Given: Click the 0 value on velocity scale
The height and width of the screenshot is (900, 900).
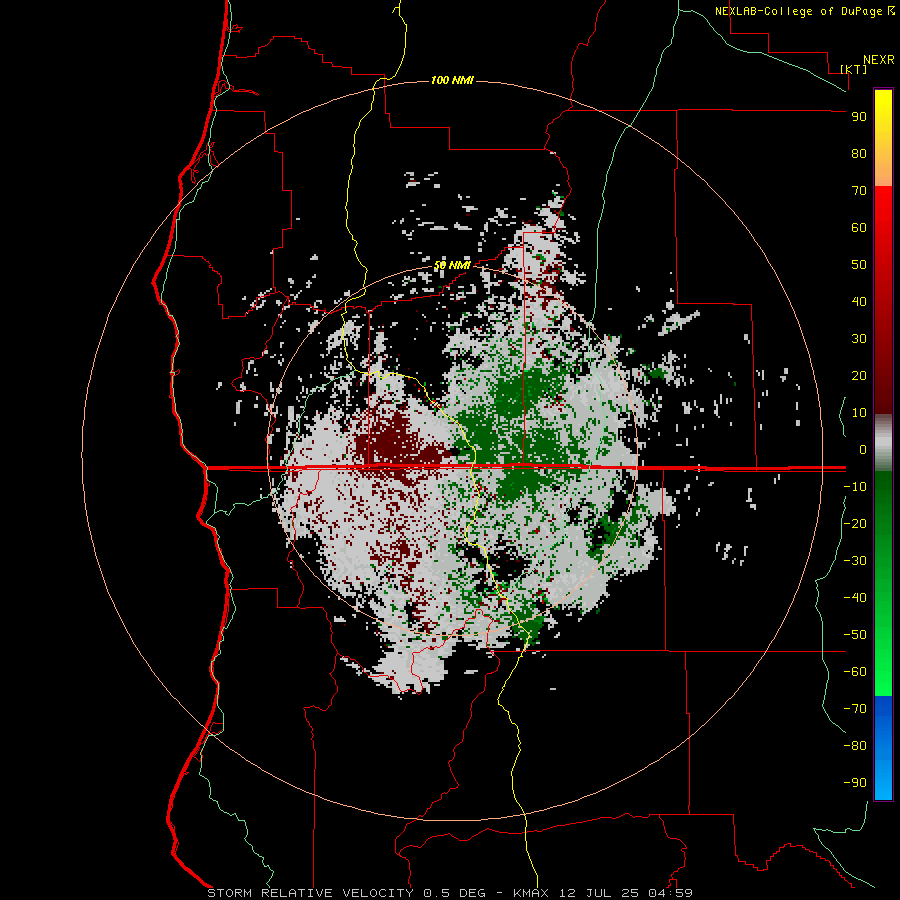Looking at the screenshot, I should click(863, 450).
